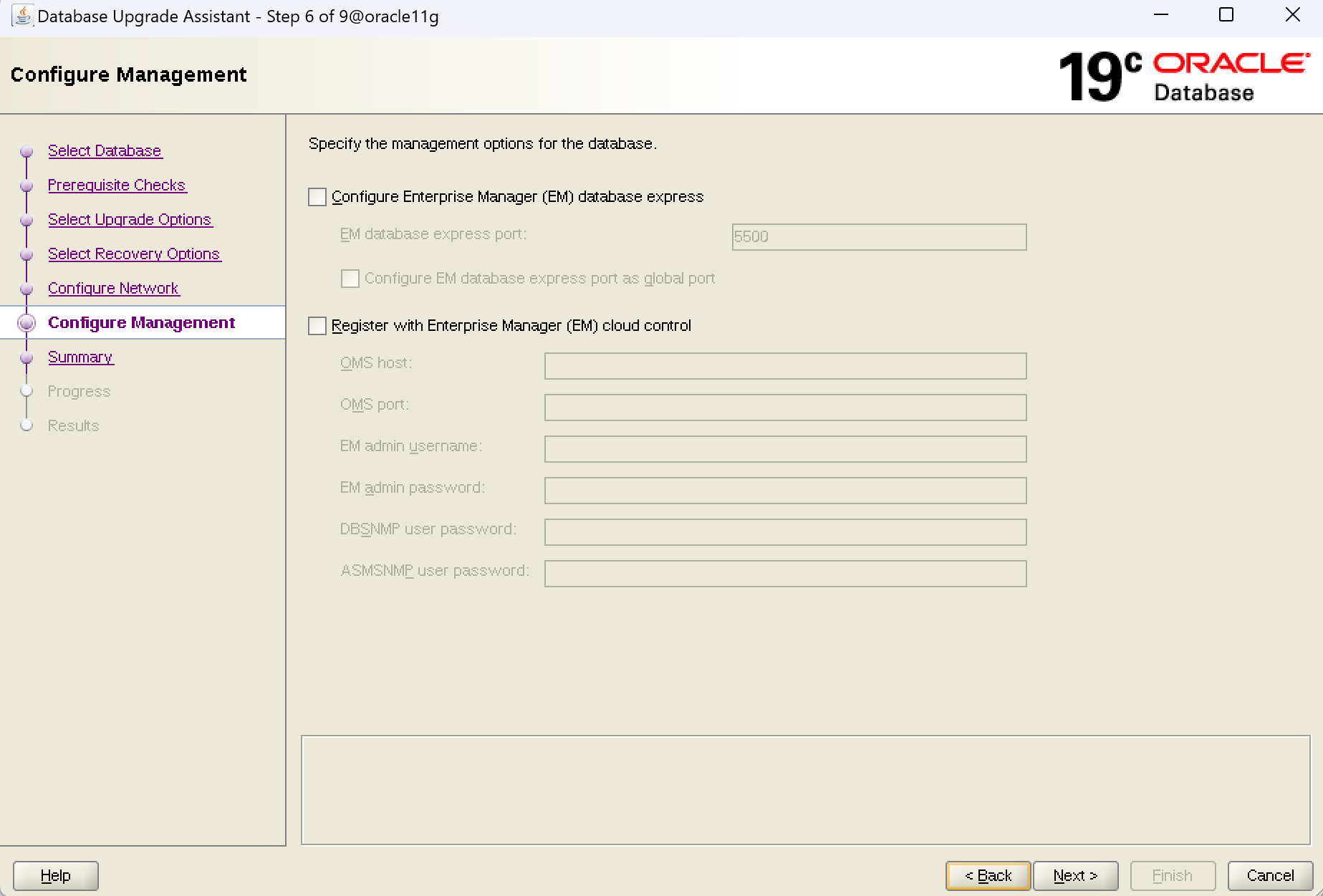Viewport: 1323px width, 896px height.
Task: Click the ASMSNMP user password field
Action: click(785, 574)
